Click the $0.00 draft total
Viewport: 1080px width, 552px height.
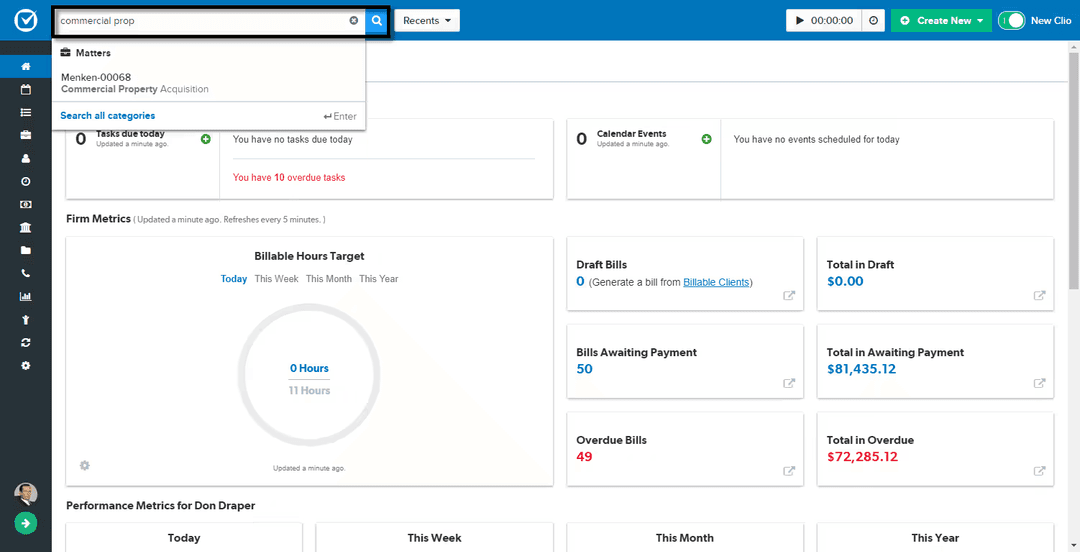pyautogui.click(x=844, y=281)
